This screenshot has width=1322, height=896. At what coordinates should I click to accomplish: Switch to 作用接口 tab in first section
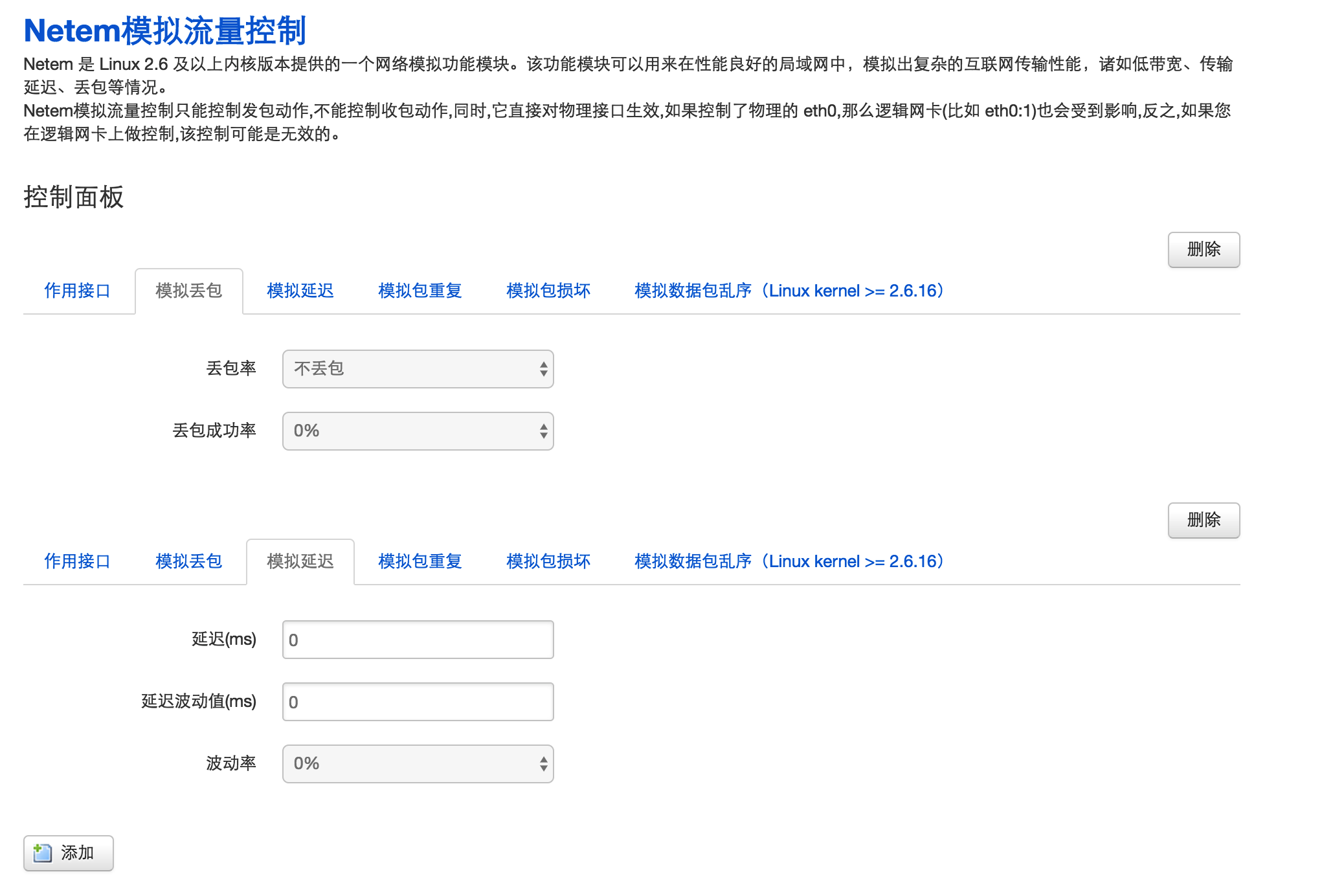78,291
